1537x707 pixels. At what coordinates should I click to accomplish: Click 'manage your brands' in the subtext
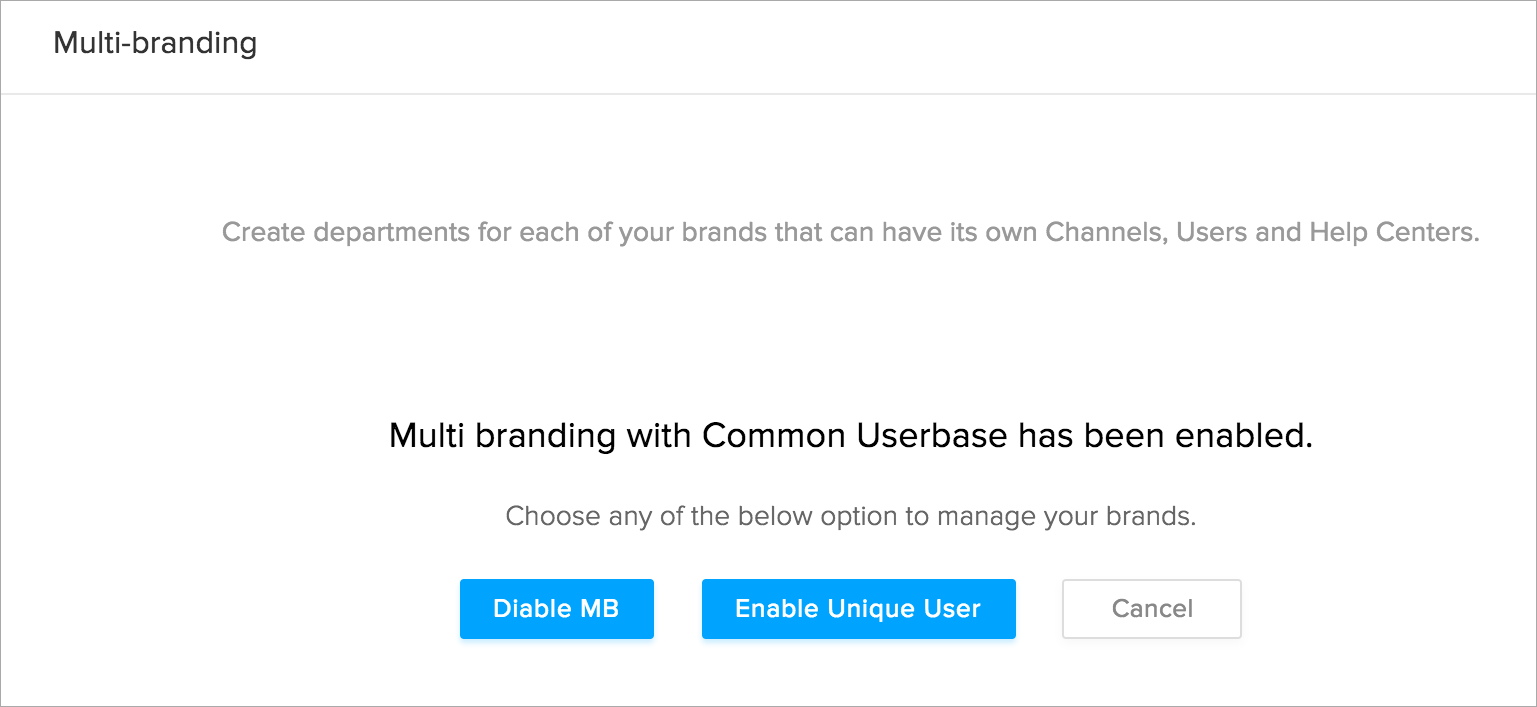[x=1072, y=517]
